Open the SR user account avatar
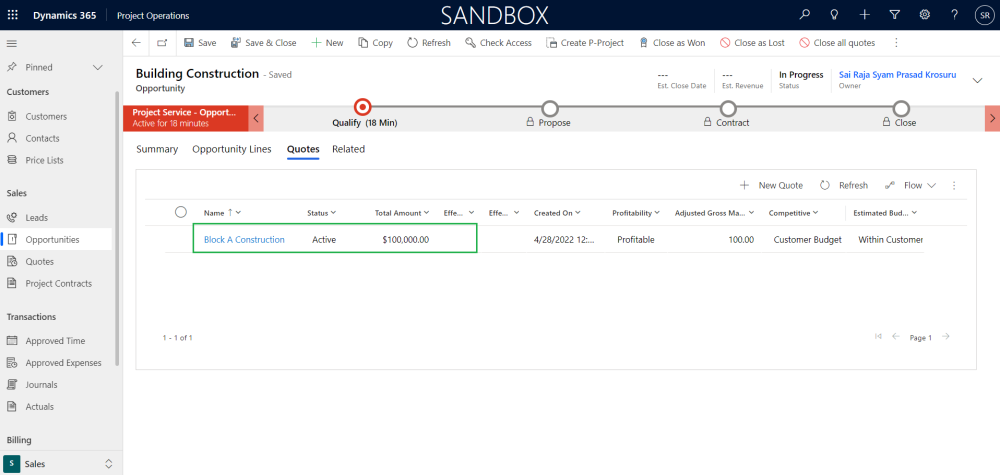 tap(984, 15)
